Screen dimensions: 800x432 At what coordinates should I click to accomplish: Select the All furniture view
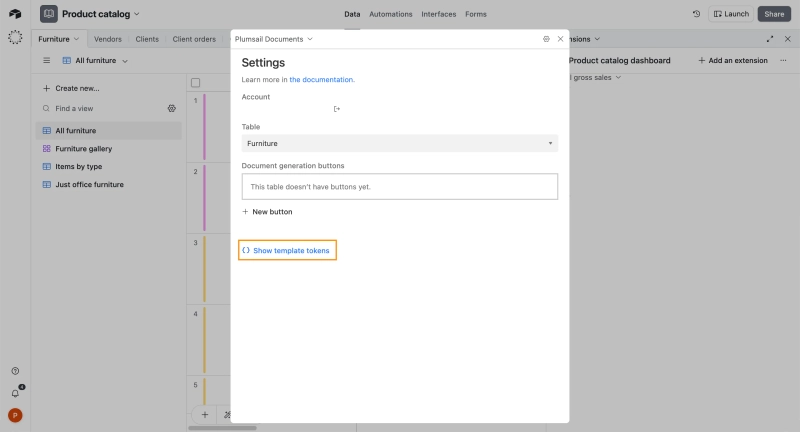tap(109, 131)
